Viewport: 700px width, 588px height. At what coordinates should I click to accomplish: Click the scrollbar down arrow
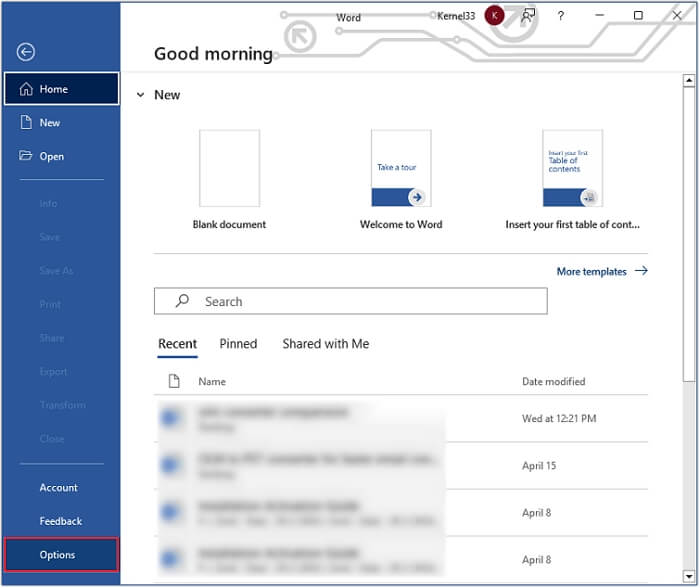pos(689,576)
